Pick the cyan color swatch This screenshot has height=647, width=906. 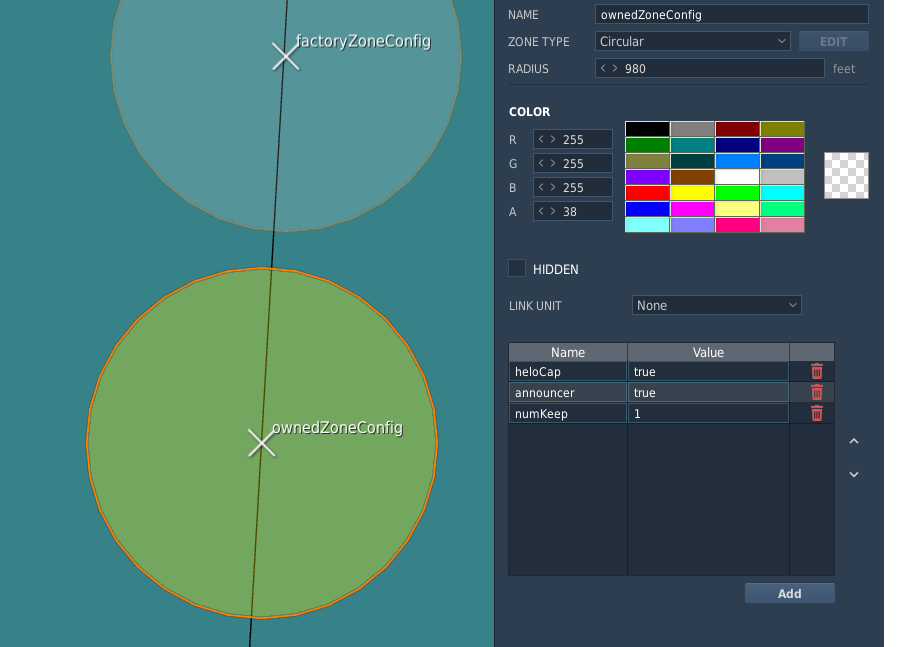point(782,193)
